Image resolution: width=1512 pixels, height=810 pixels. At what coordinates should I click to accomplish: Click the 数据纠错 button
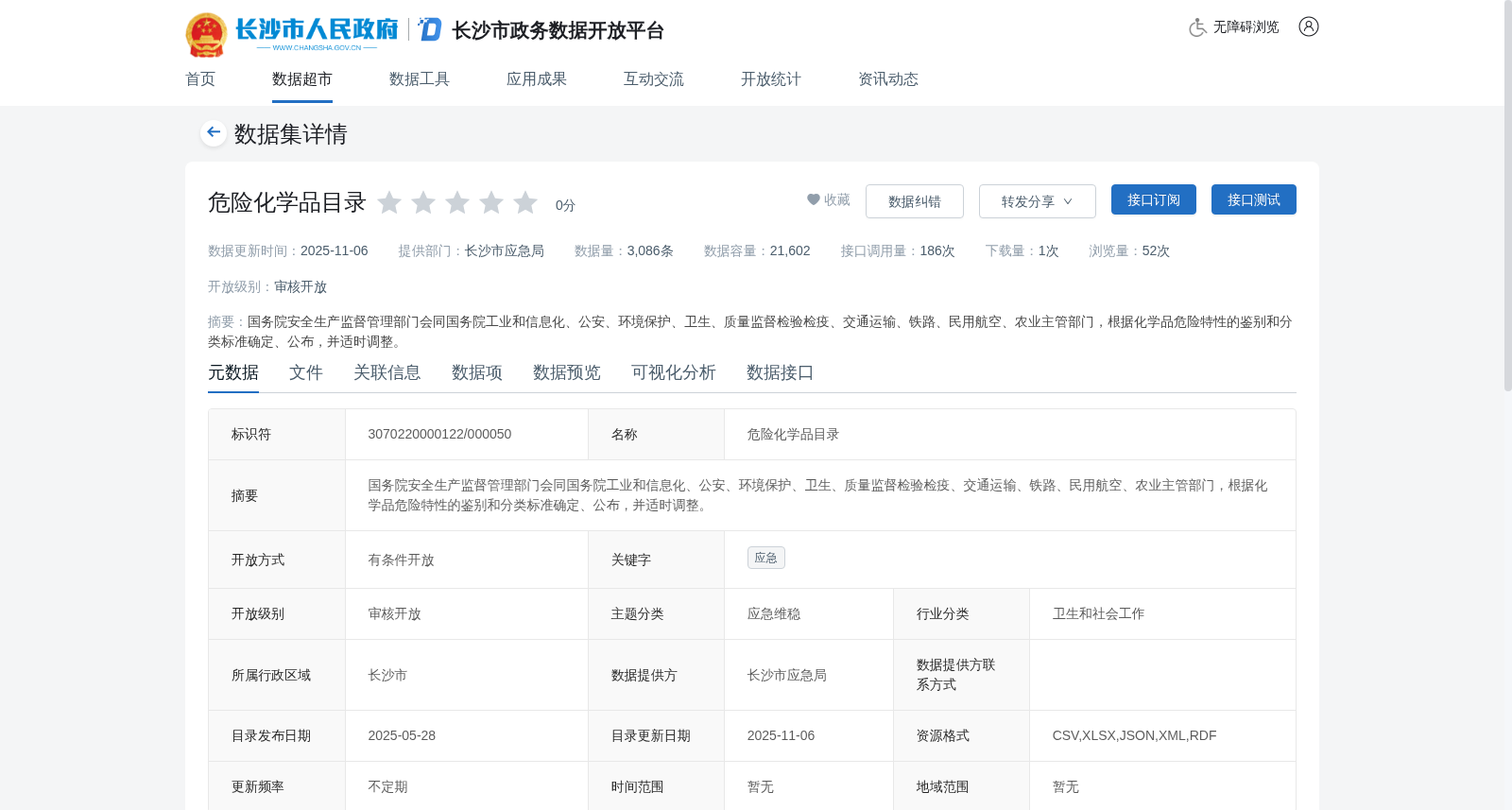(x=915, y=201)
